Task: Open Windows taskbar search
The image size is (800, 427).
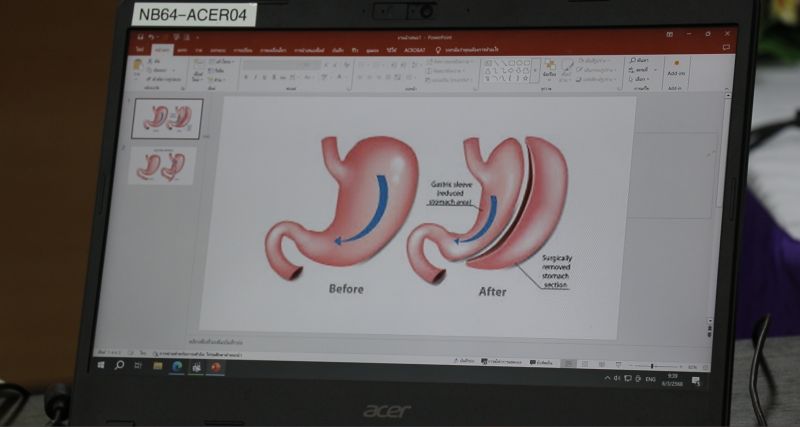Action: click(119, 365)
